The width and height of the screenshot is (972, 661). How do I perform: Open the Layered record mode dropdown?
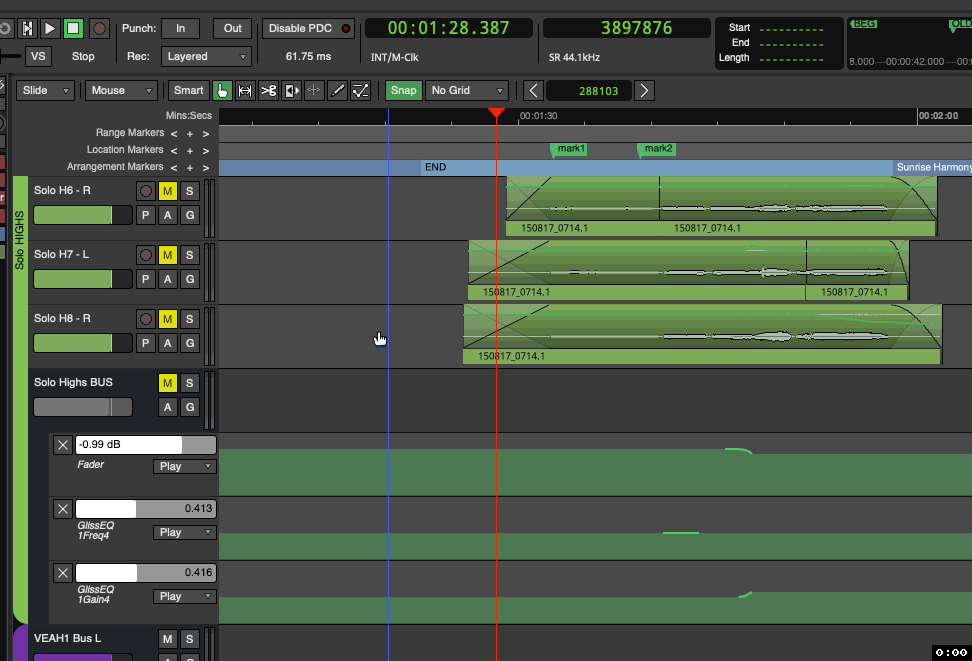[205, 57]
